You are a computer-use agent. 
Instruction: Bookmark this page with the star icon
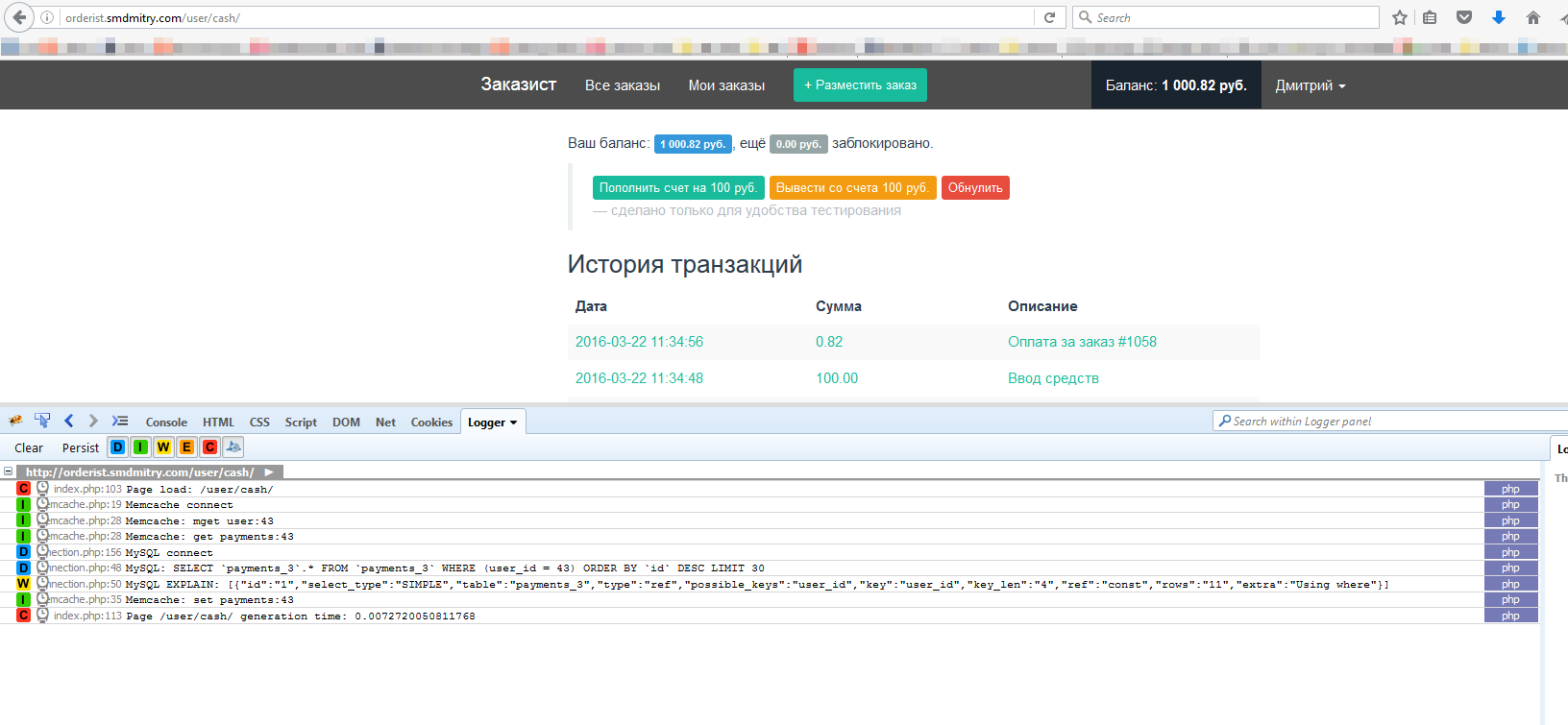pyautogui.click(x=1400, y=17)
